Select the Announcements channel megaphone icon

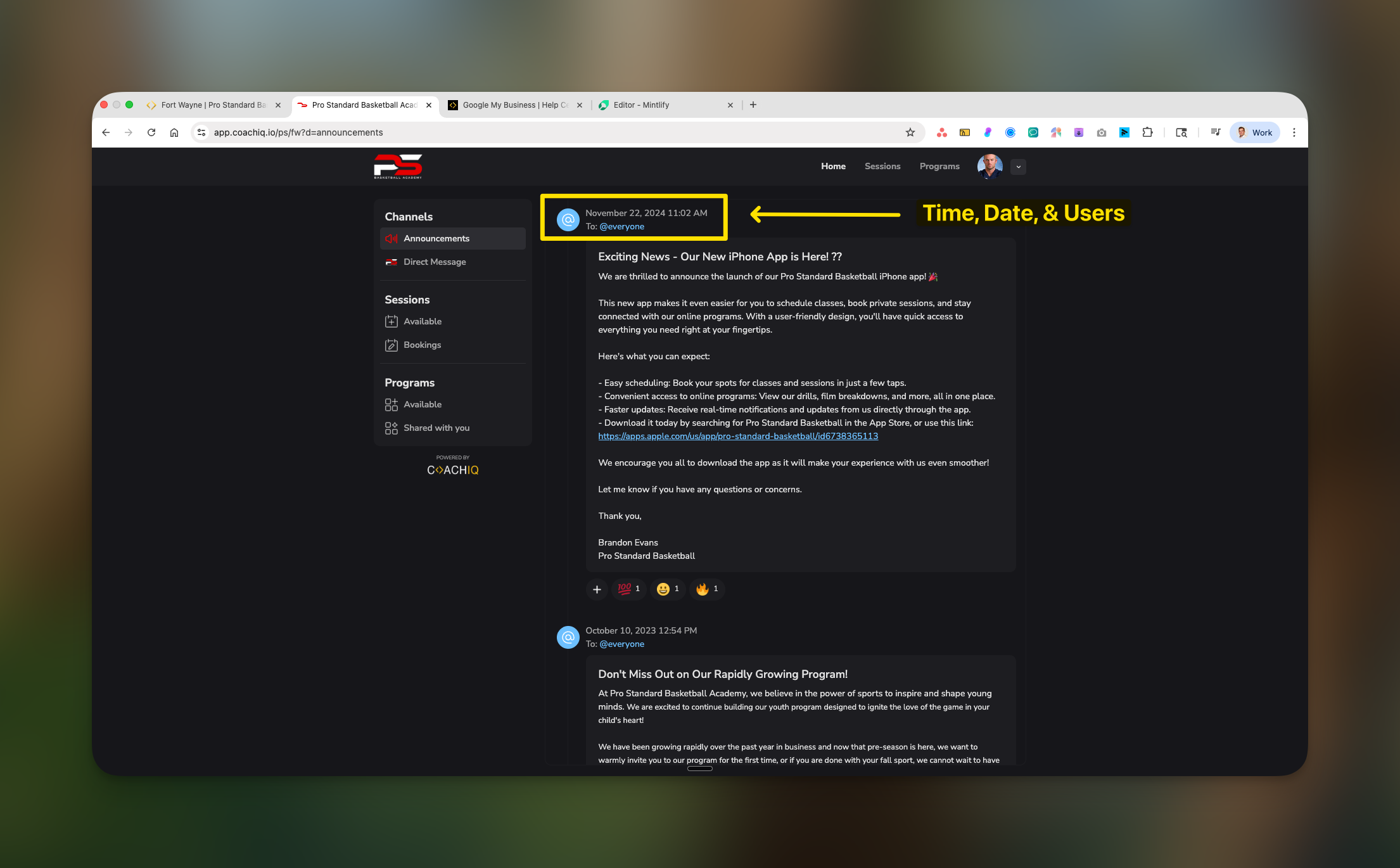coord(391,238)
